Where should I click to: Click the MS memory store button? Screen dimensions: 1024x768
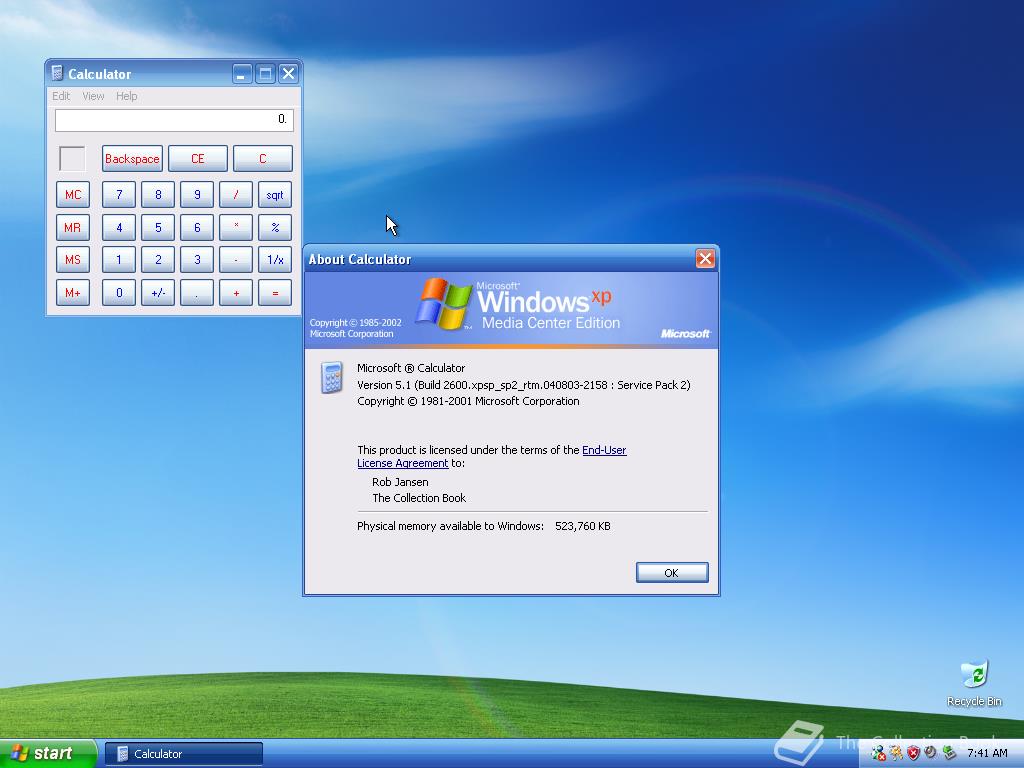point(73,260)
